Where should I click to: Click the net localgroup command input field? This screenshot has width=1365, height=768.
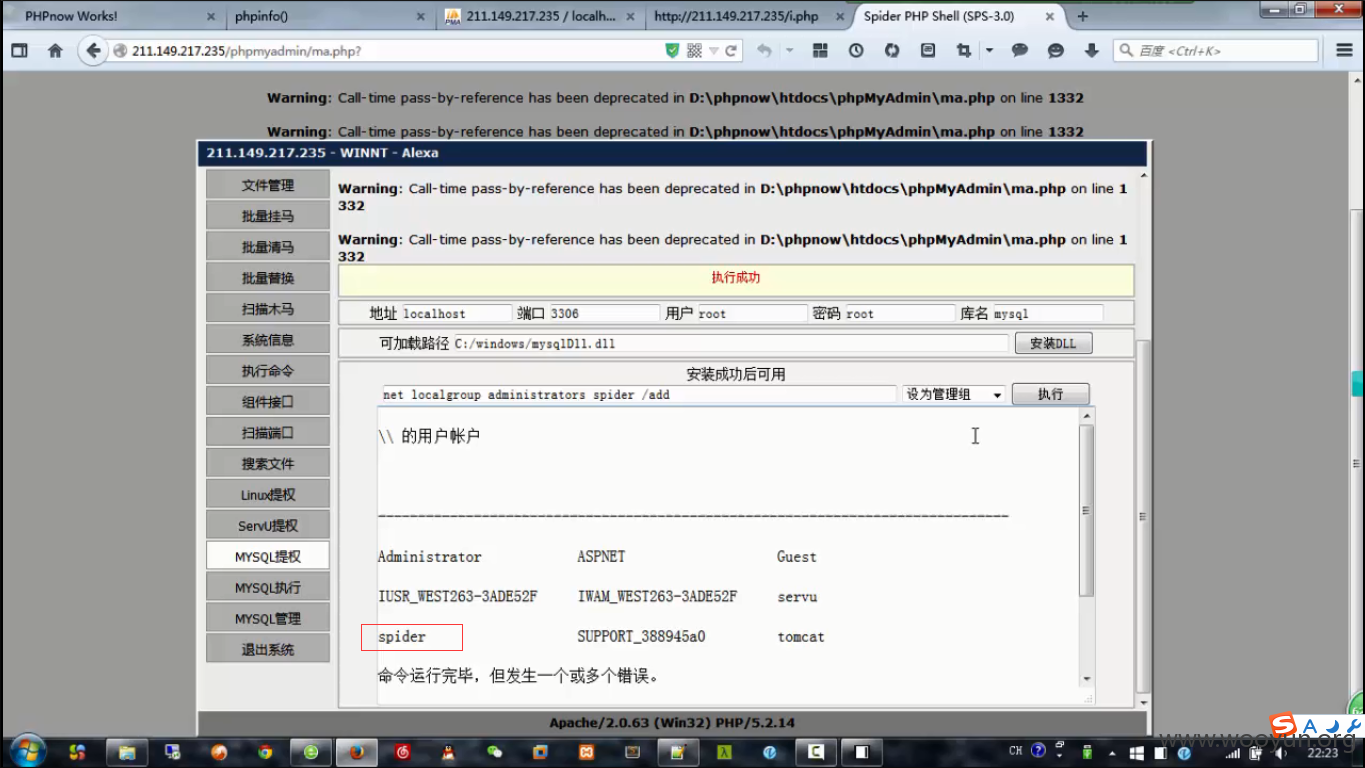click(639, 394)
